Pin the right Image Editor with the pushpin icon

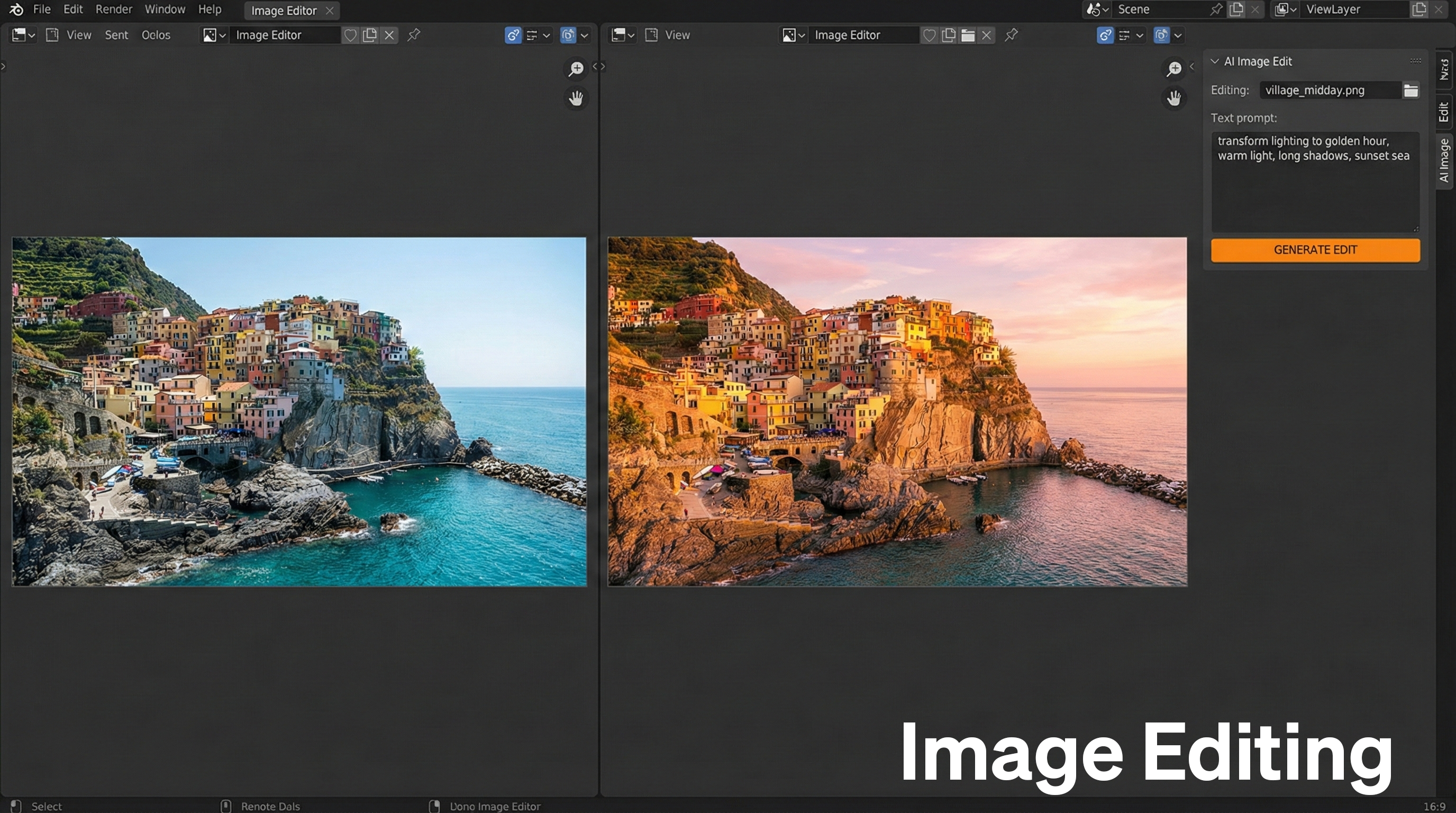[1011, 35]
